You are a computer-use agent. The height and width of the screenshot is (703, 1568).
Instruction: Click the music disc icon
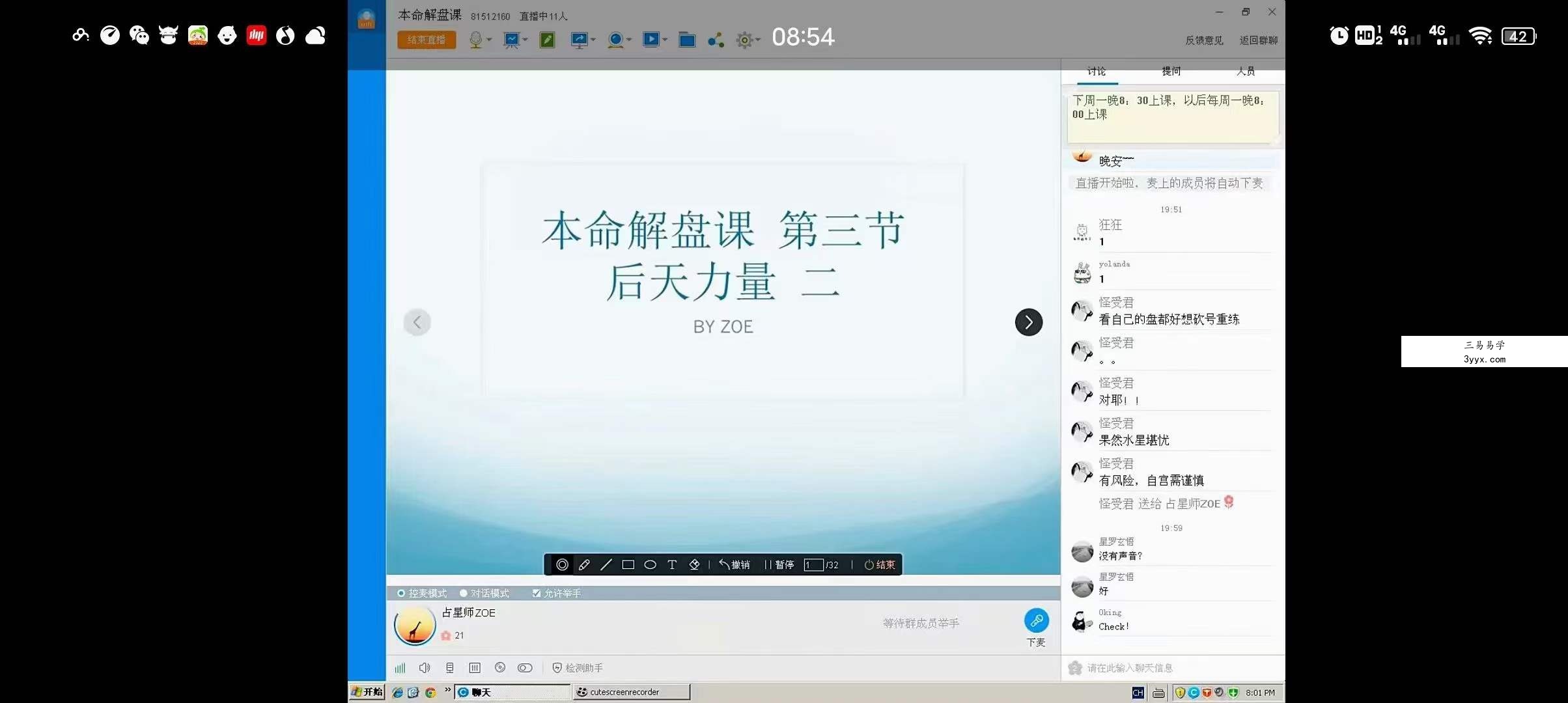(500, 667)
